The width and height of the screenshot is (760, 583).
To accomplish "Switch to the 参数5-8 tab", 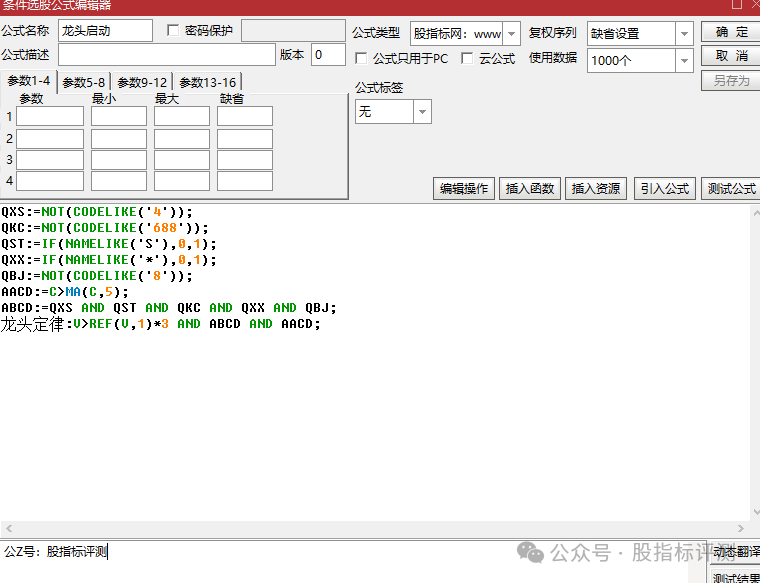I will (x=84, y=82).
